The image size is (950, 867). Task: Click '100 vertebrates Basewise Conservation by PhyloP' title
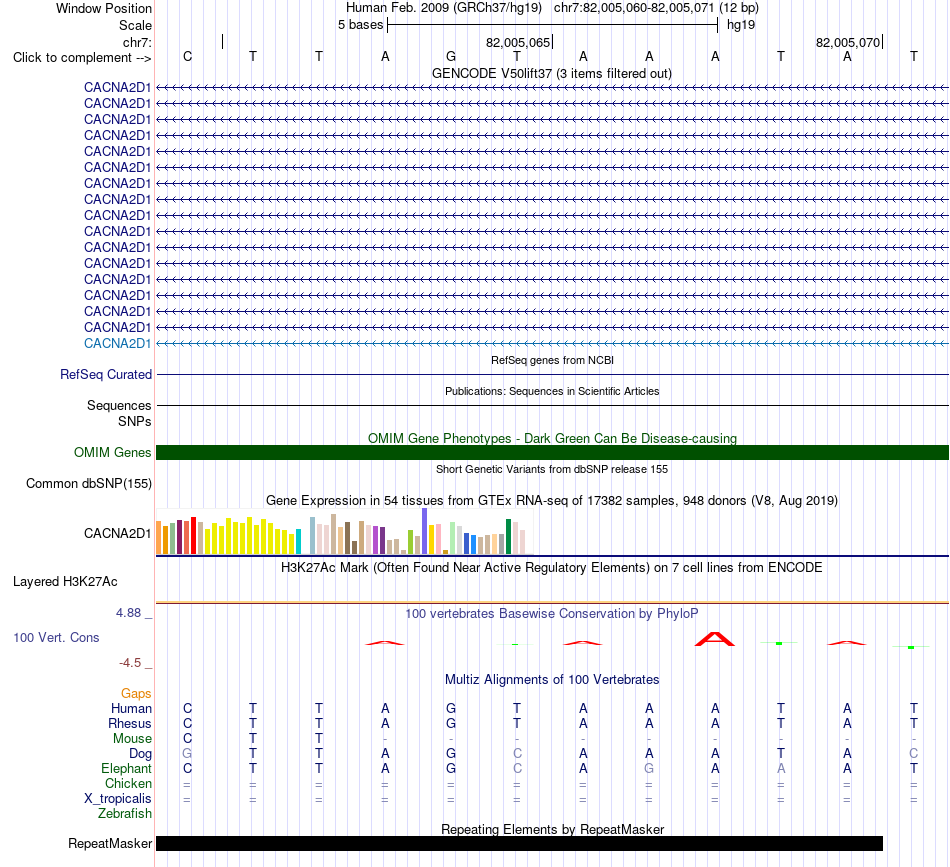pos(552,613)
